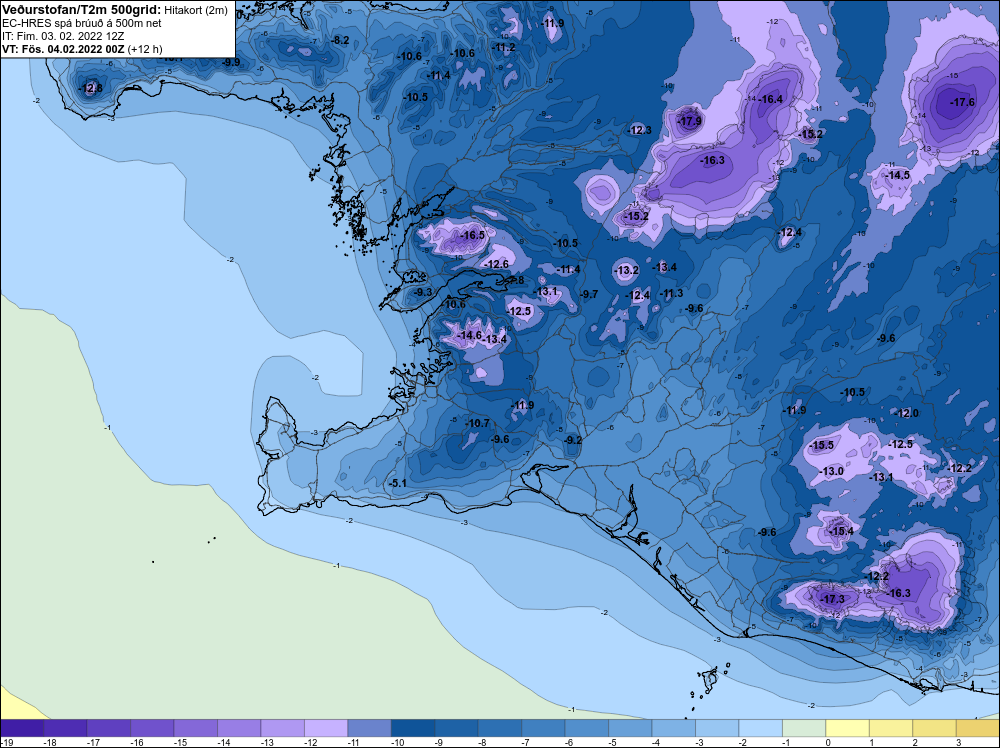This screenshot has width=1000, height=748.
Task: Click the legend swatch between -15 and -14
Action: click(196, 728)
